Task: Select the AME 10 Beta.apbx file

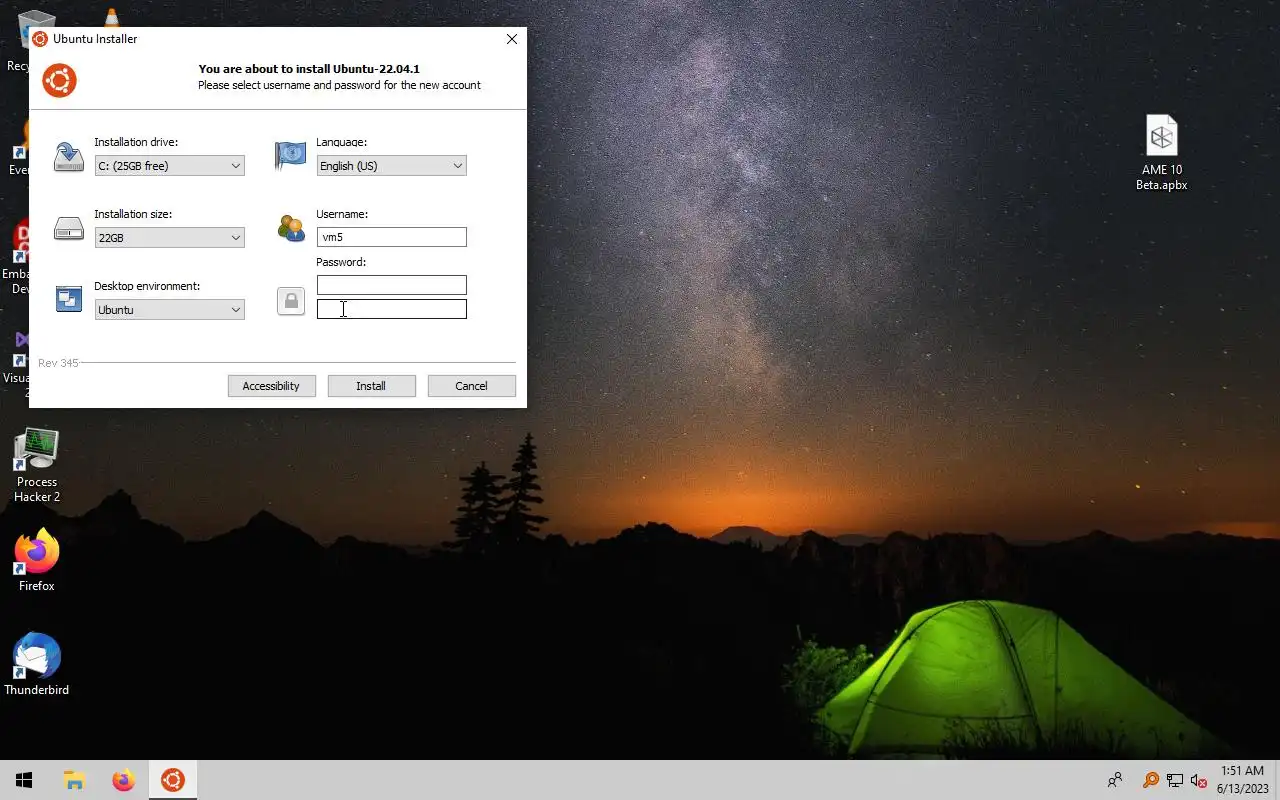Action: coord(1161,153)
